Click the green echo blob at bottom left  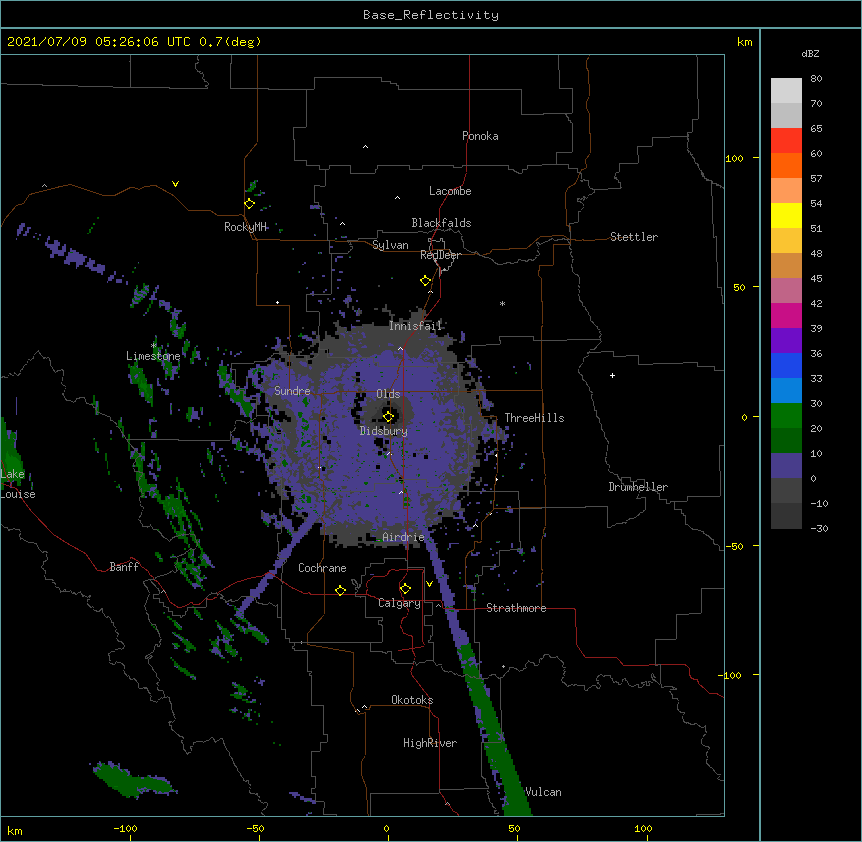pyautogui.click(x=132, y=781)
